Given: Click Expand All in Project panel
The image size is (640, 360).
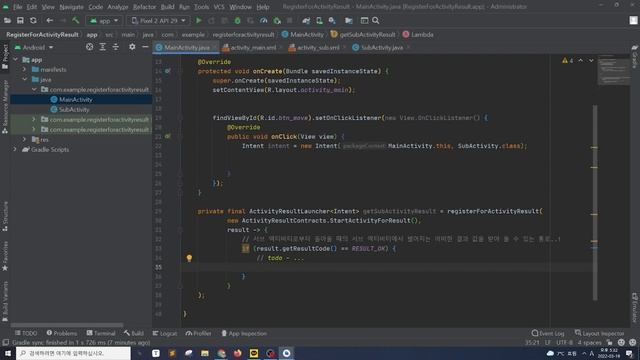Looking at the screenshot, I should click(102, 47).
